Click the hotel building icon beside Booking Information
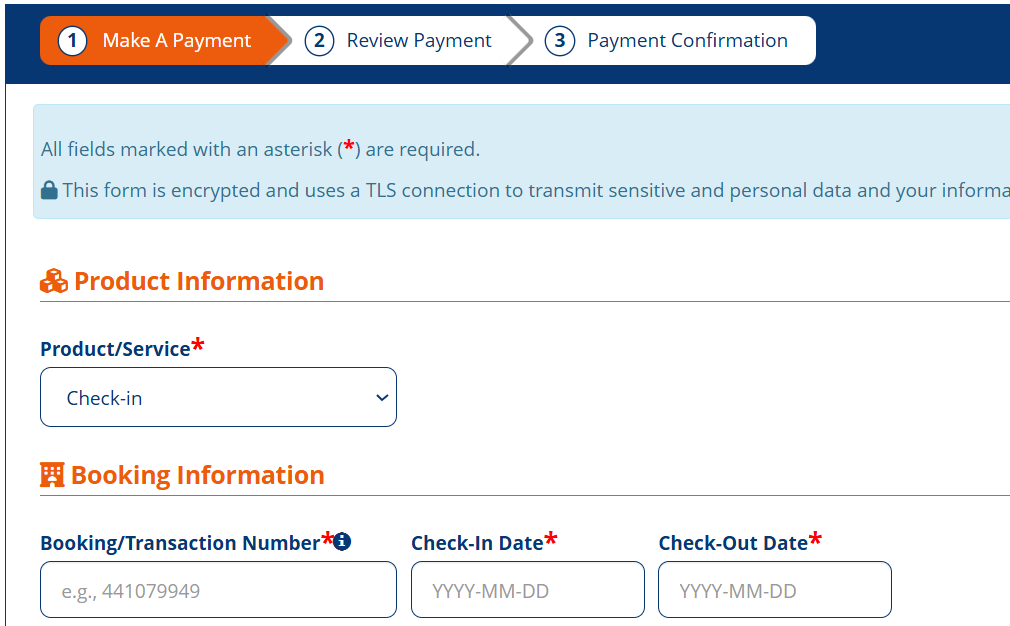 (52, 475)
